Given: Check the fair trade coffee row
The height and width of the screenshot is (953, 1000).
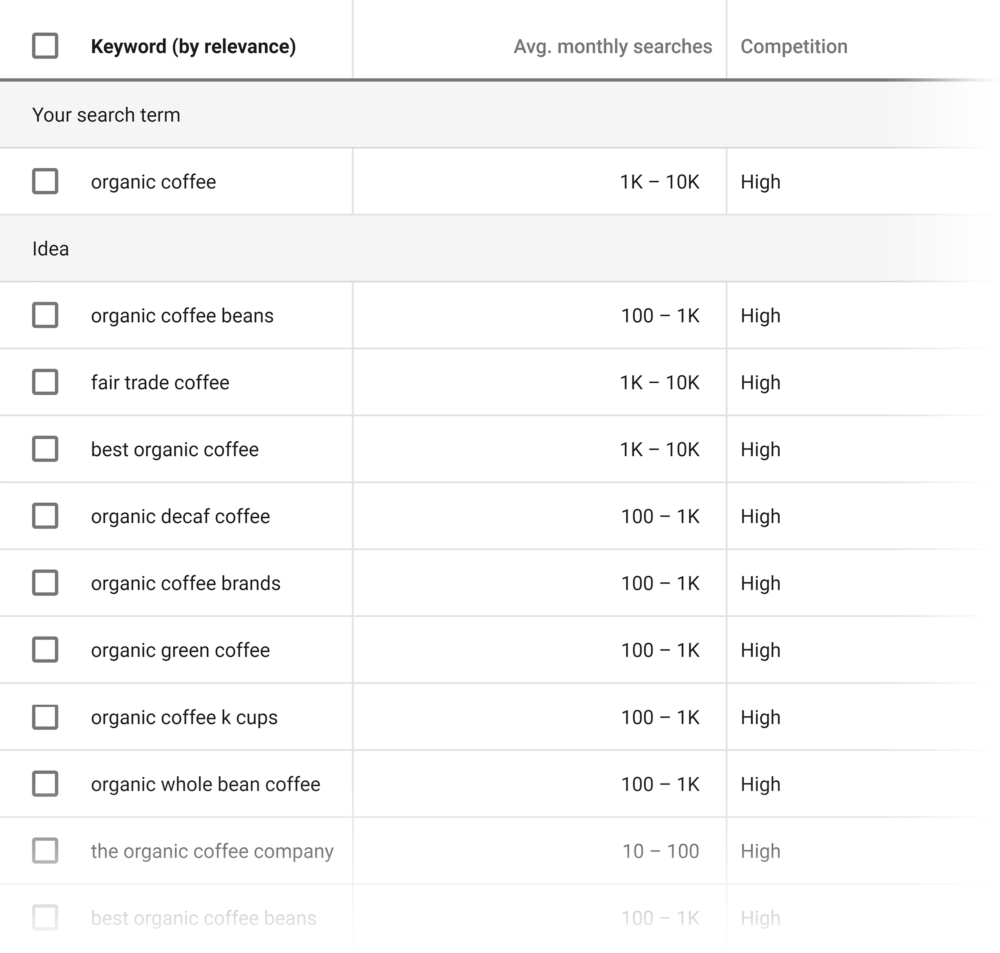Looking at the screenshot, I should pyautogui.click(x=45, y=382).
